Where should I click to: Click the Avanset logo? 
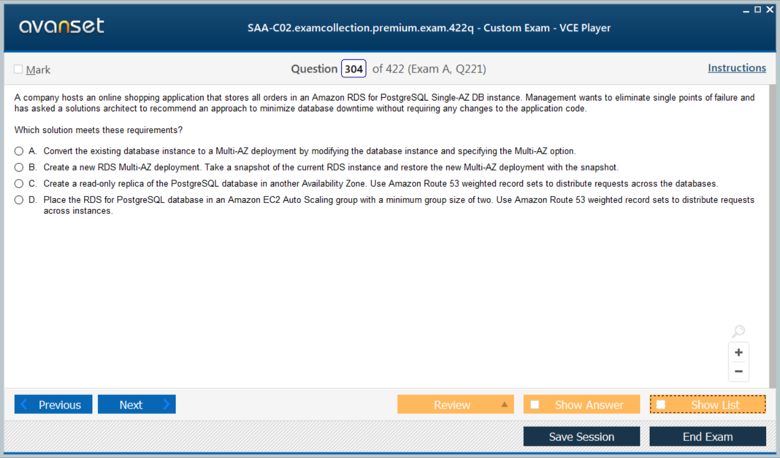click(62, 25)
